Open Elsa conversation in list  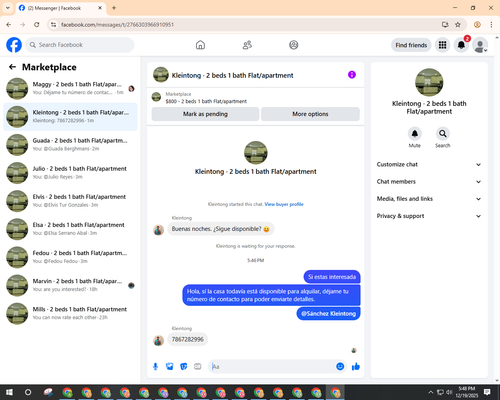(x=70, y=229)
